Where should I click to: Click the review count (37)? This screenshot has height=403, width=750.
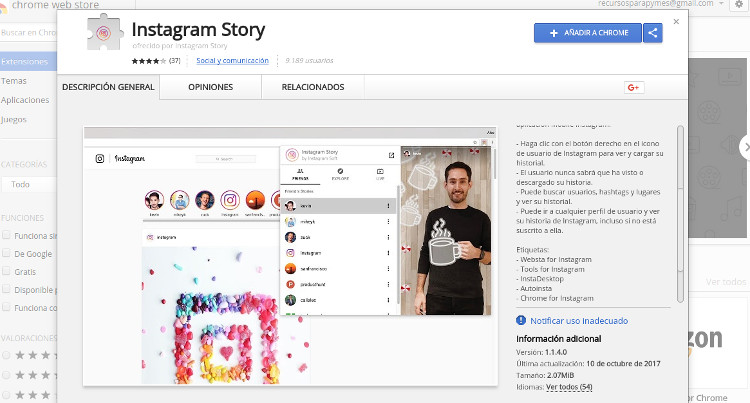pyautogui.click(x=175, y=61)
